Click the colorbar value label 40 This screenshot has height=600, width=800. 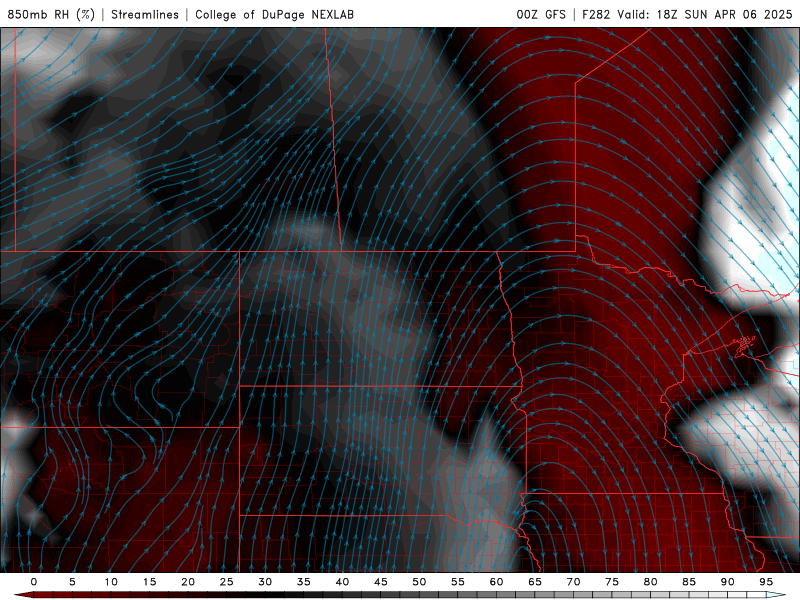pos(342,582)
